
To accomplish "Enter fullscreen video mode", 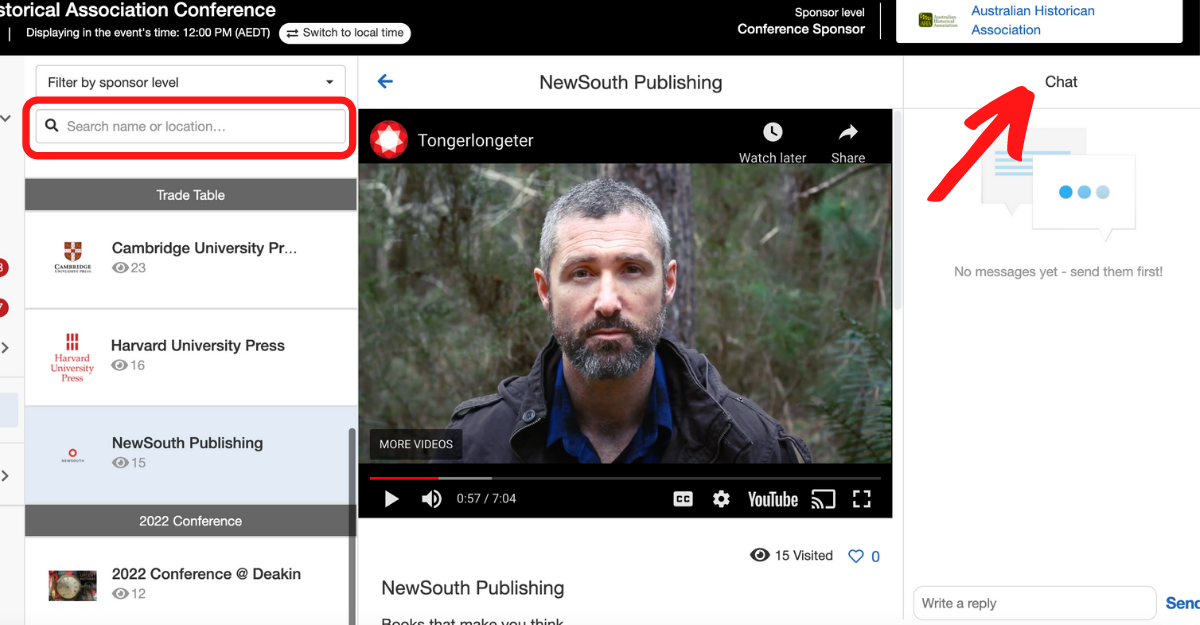I will [862, 499].
